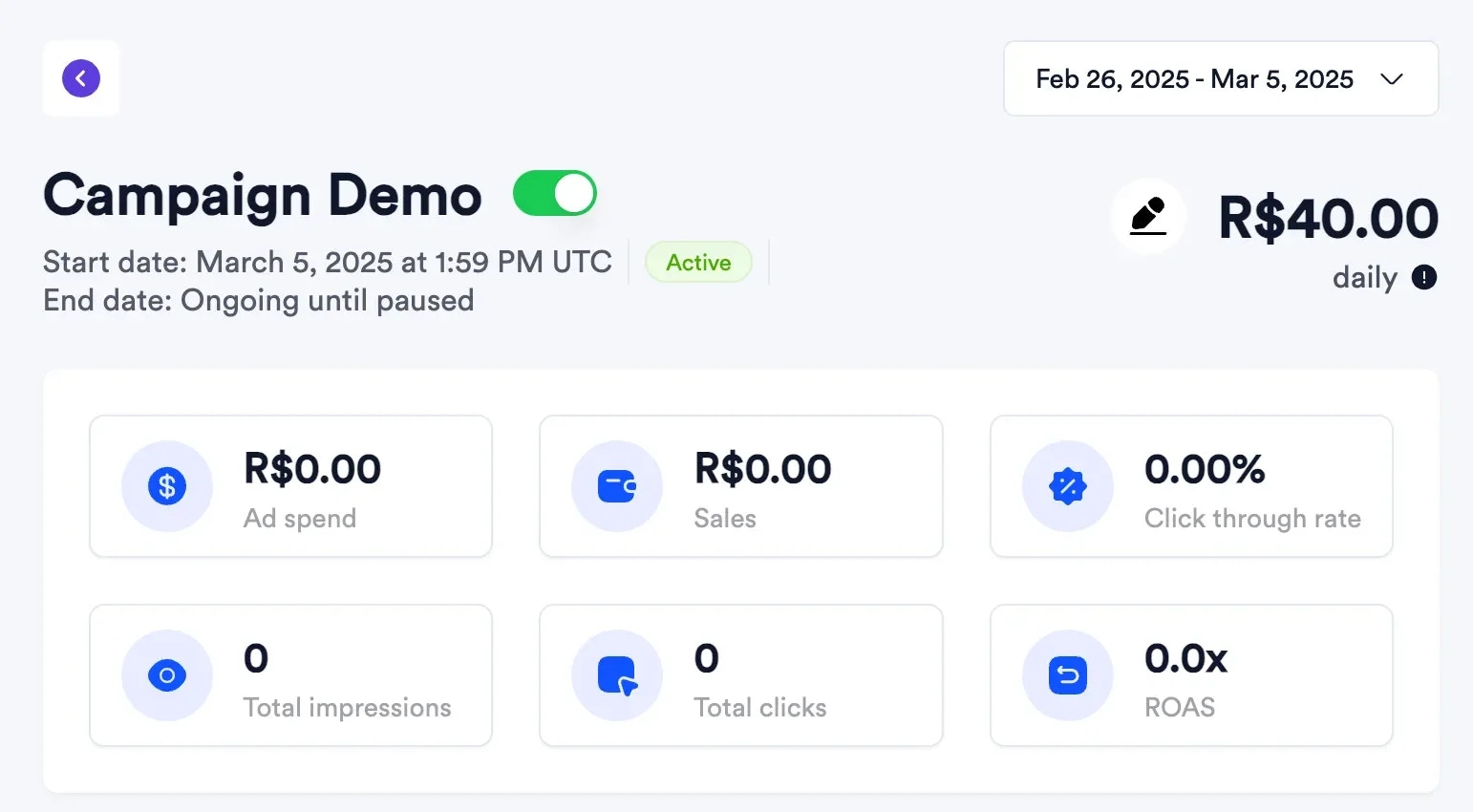Select the Sales metric card
This screenshot has width=1473, height=812.
[x=740, y=486]
